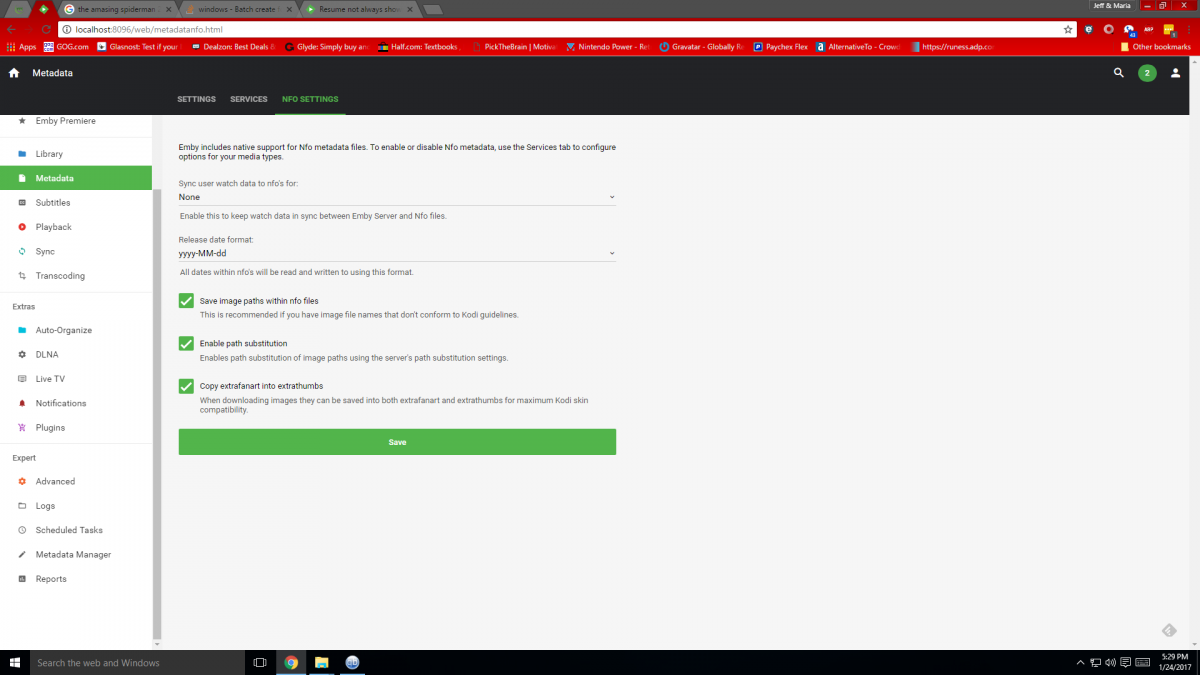Click the Live TV icon in sidebar

22,379
